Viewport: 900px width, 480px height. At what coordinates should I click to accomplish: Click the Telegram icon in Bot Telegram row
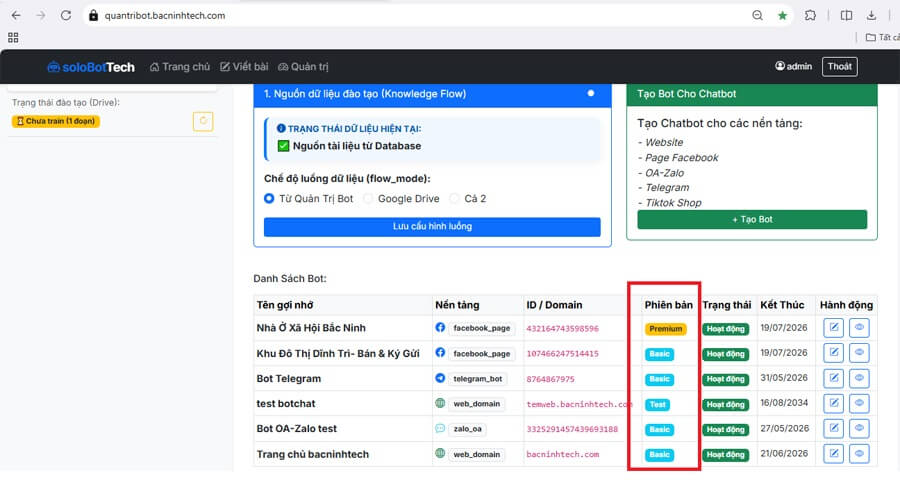[440, 378]
